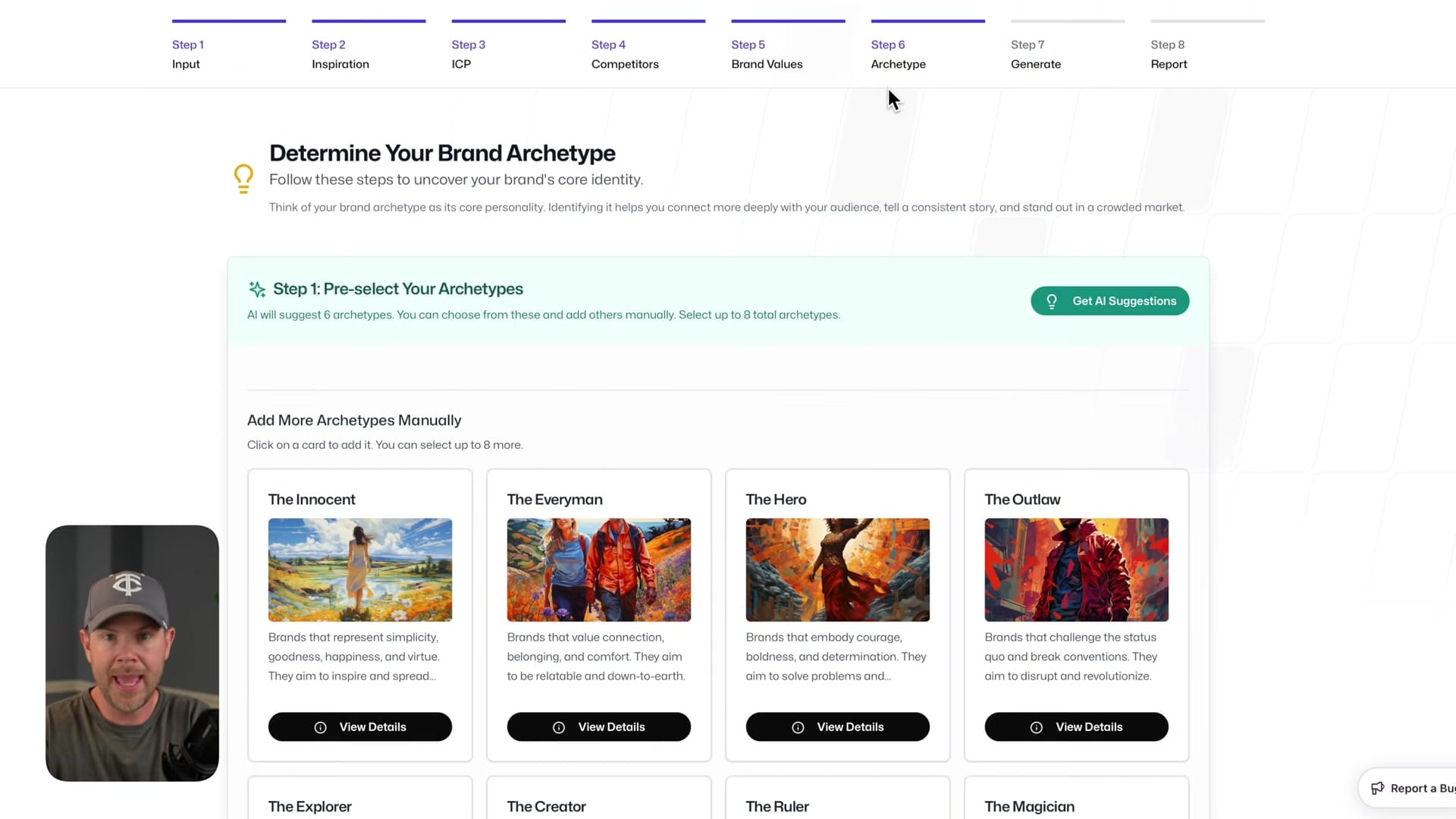View Details of The Hero

coord(838,726)
